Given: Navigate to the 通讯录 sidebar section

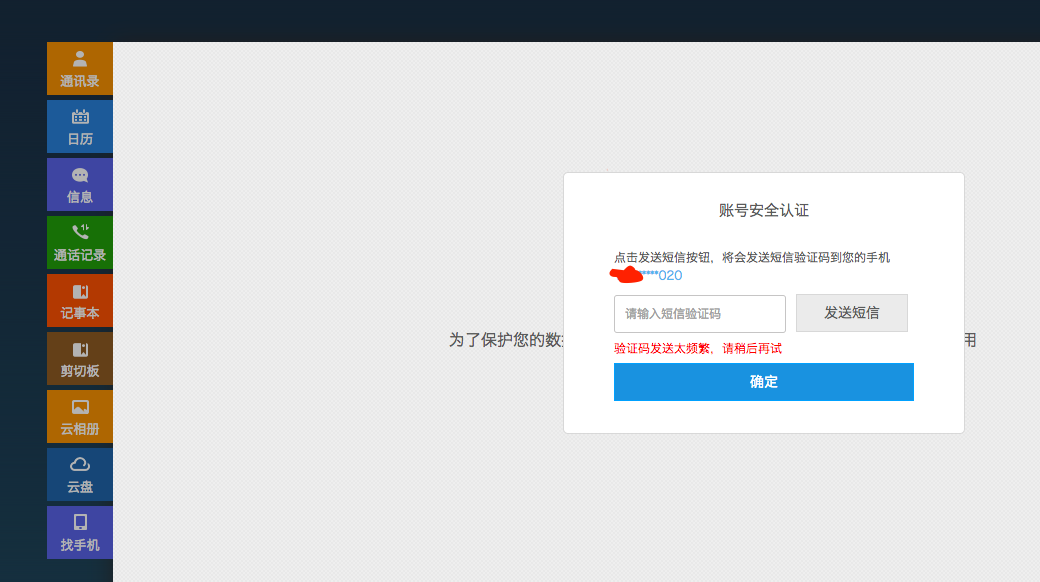Looking at the screenshot, I should point(80,68).
